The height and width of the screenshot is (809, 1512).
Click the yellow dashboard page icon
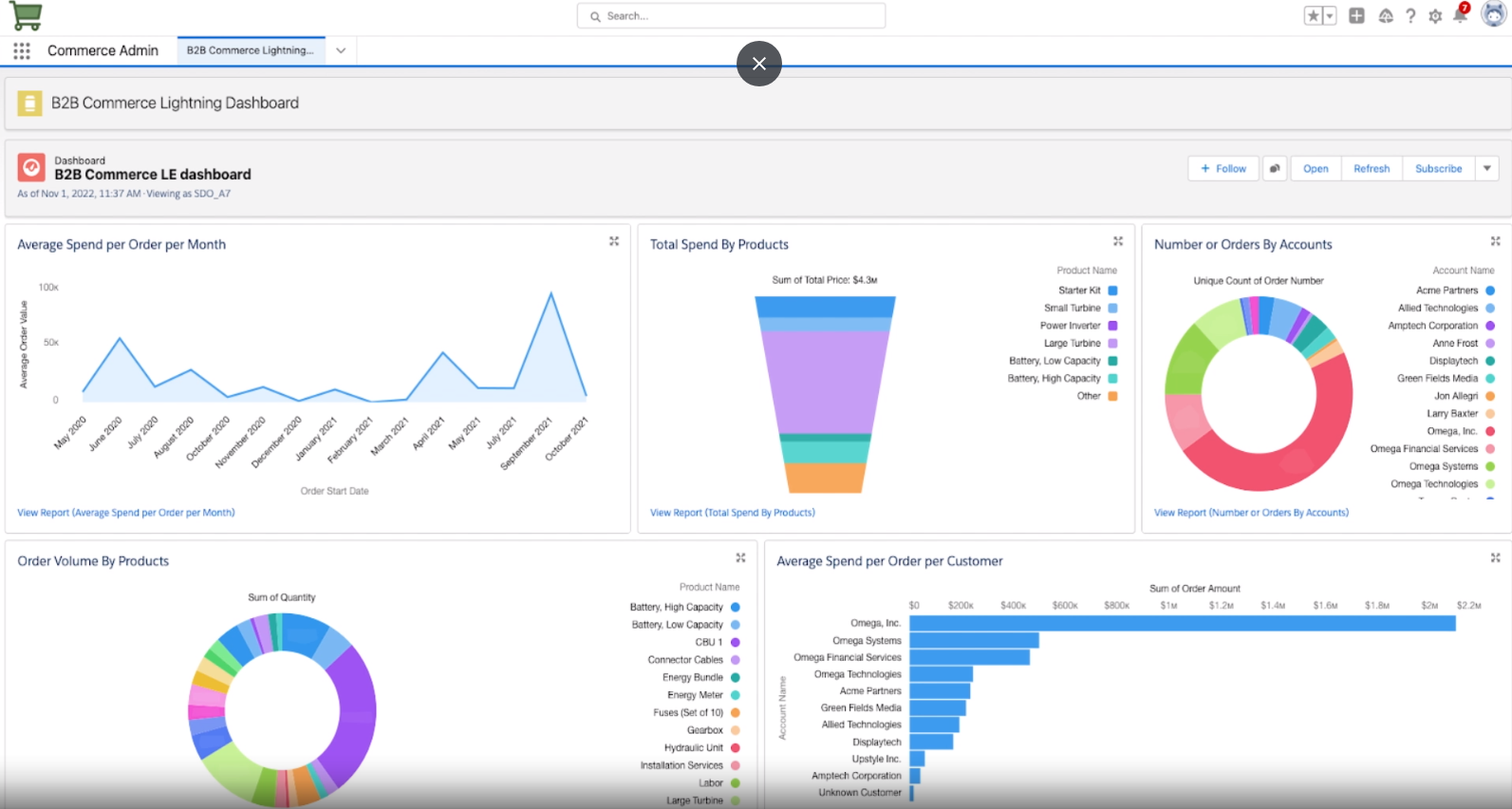point(29,103)
